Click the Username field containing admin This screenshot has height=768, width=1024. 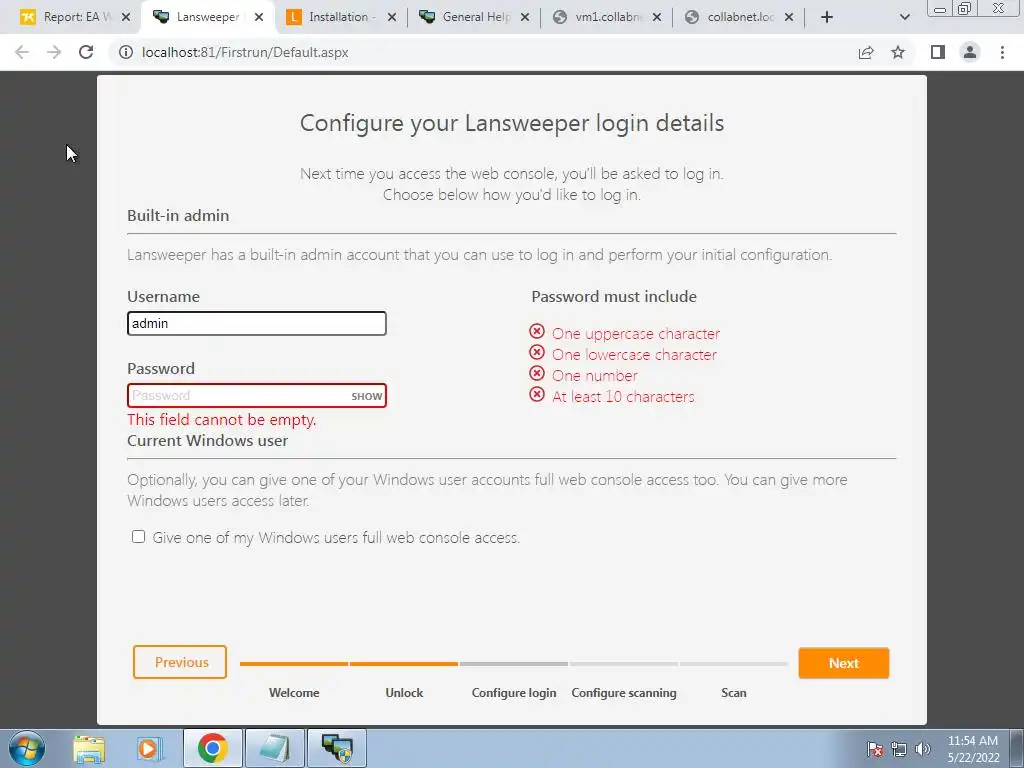[x=257, y=324]
